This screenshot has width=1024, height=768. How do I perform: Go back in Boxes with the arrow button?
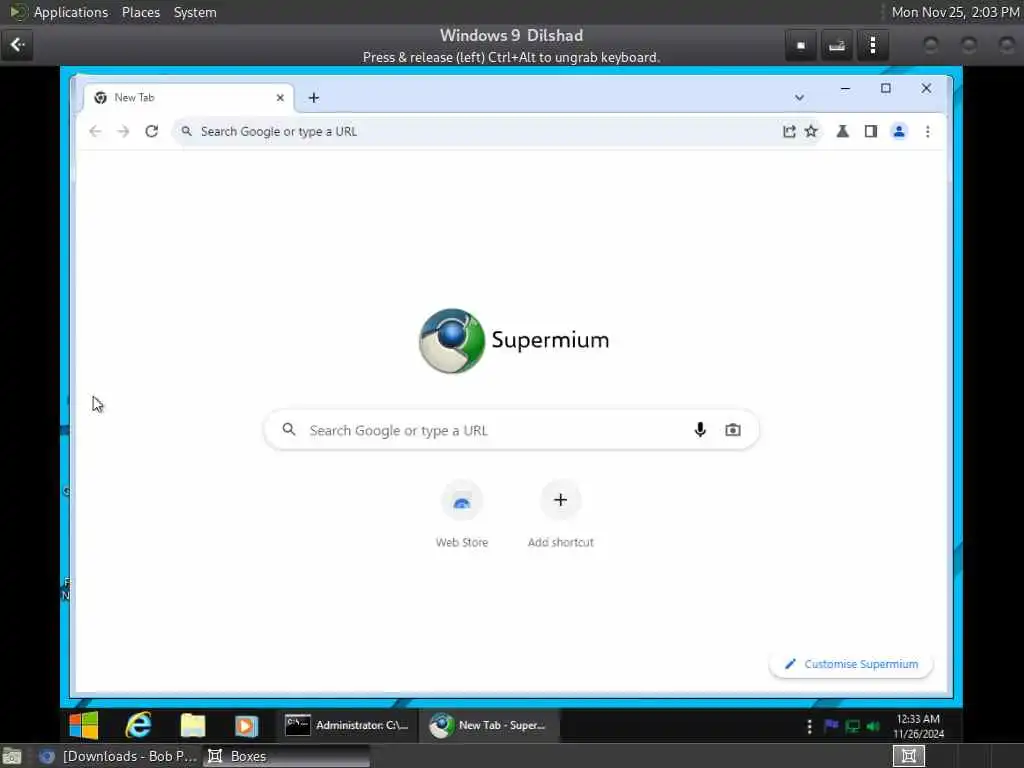point(17,45)
